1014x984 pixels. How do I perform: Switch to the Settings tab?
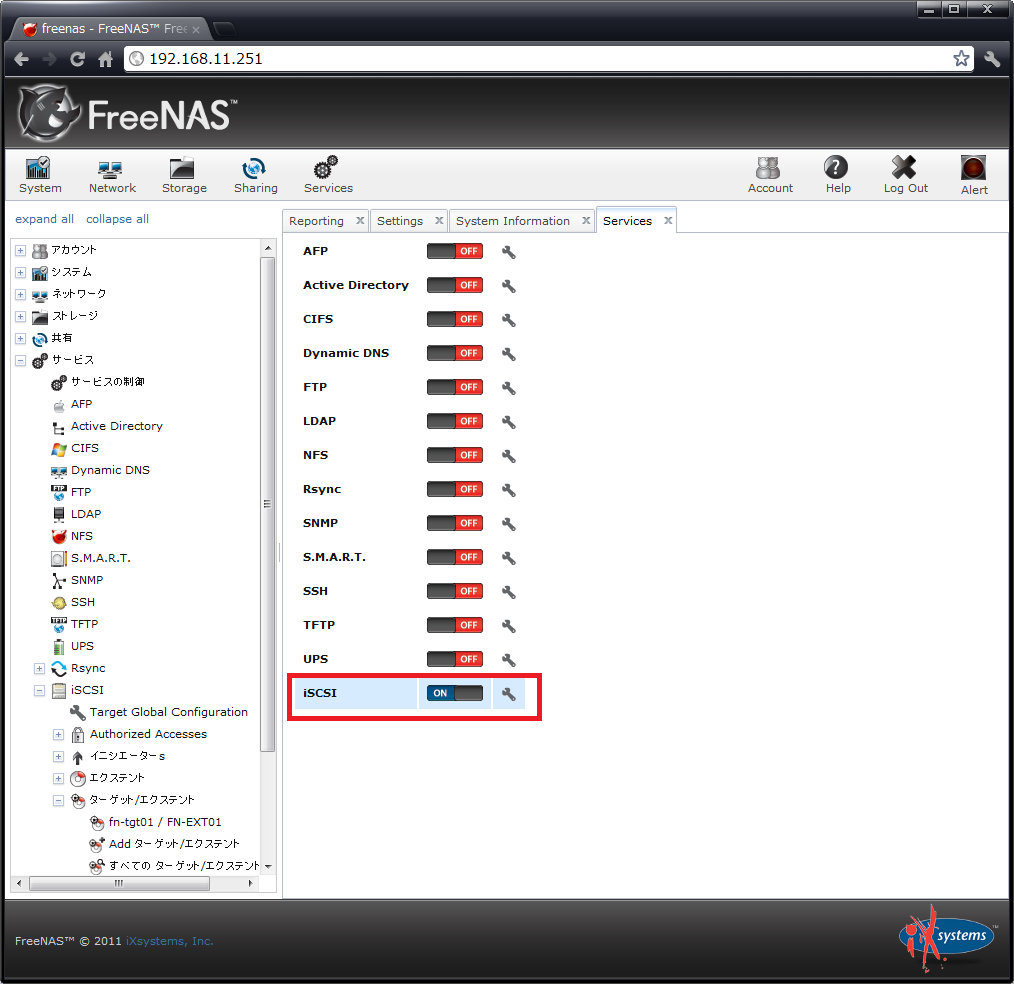(x=400, y=221)
